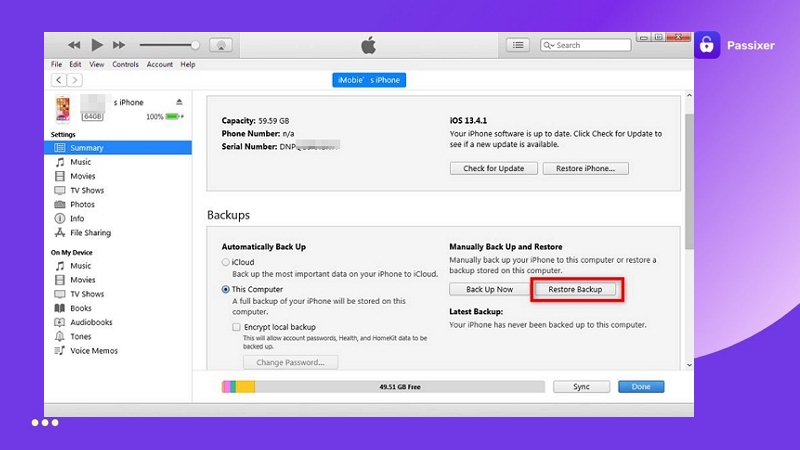Enable Encrypt local backup checkbox
800x450 pixels.
[x=236, y=326]
